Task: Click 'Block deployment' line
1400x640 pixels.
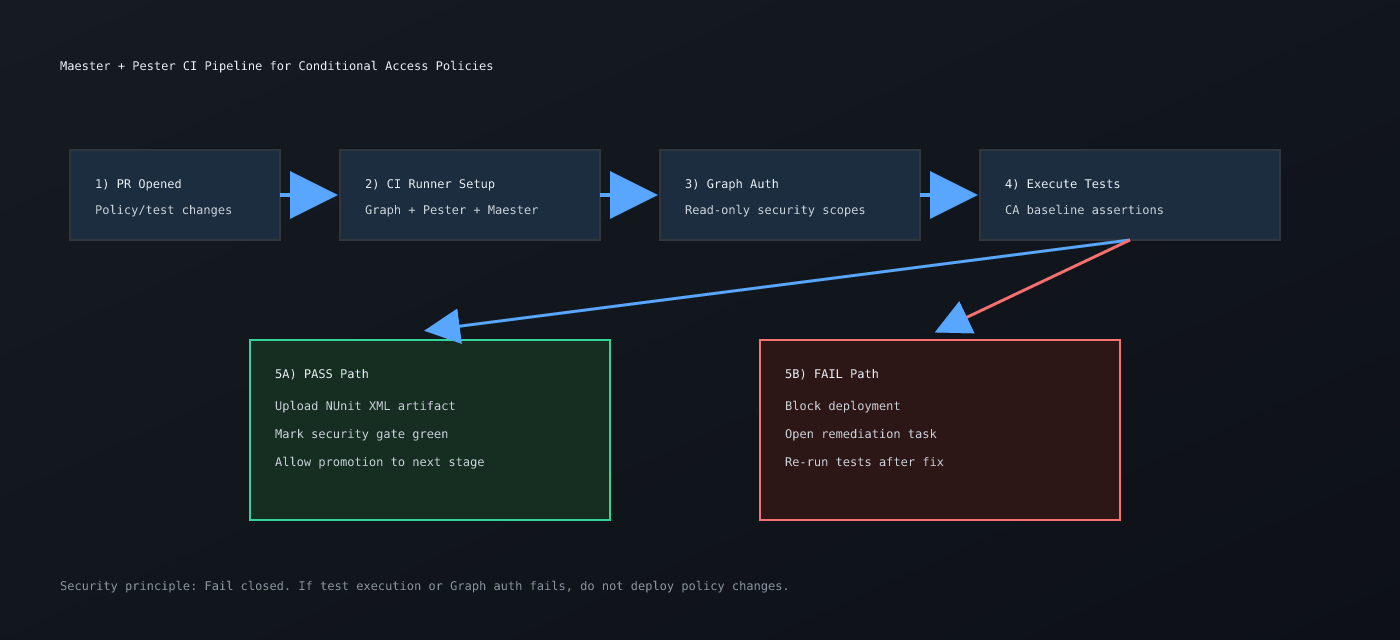Action: [842, 406]
